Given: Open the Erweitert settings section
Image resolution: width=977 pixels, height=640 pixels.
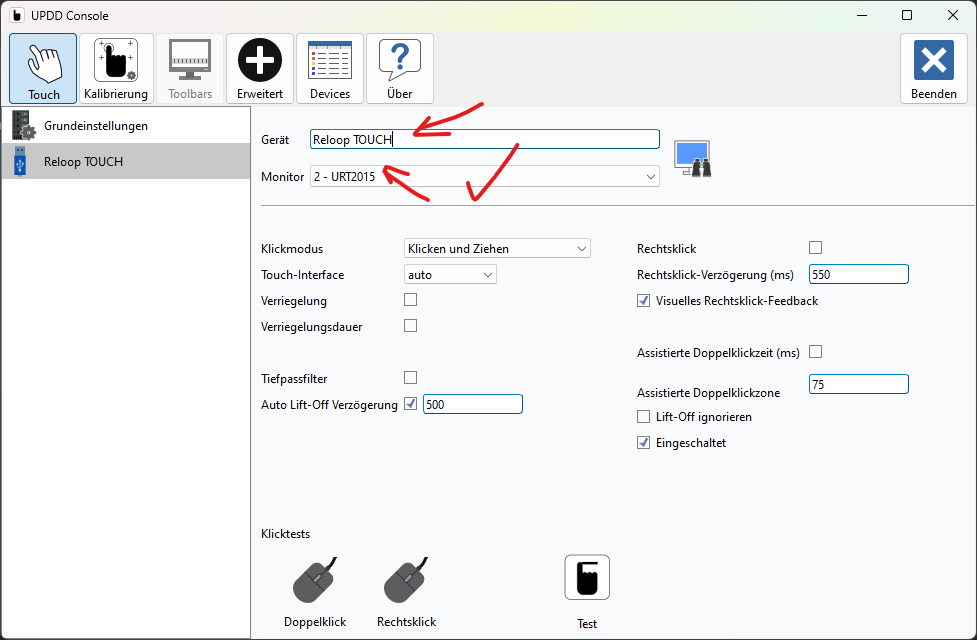Looking at the screenshot, I should click(x=260, y=69).
